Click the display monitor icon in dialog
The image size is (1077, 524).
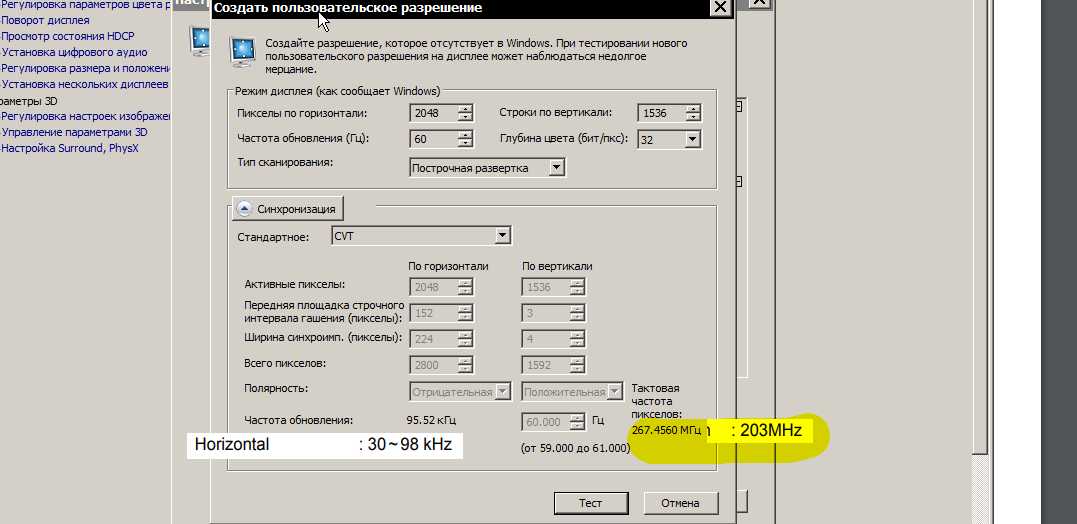click(x=242, y=52)
